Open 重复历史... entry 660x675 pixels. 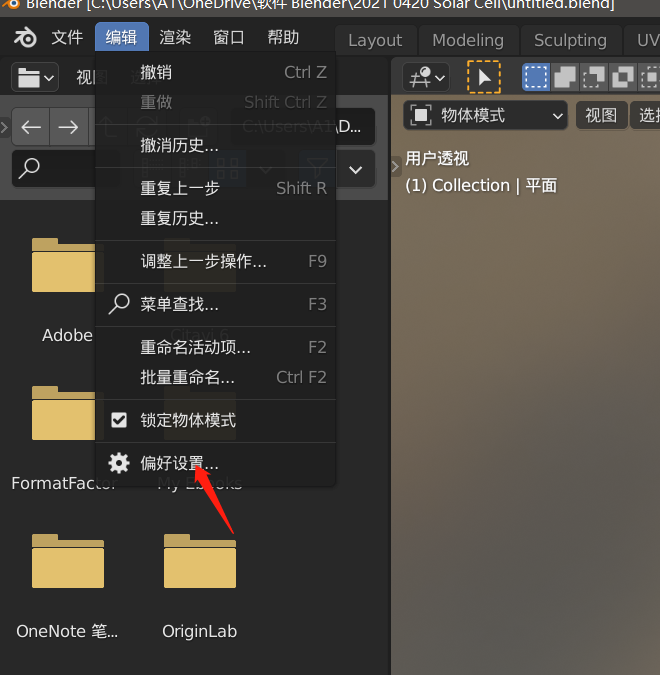coord(215,218)
